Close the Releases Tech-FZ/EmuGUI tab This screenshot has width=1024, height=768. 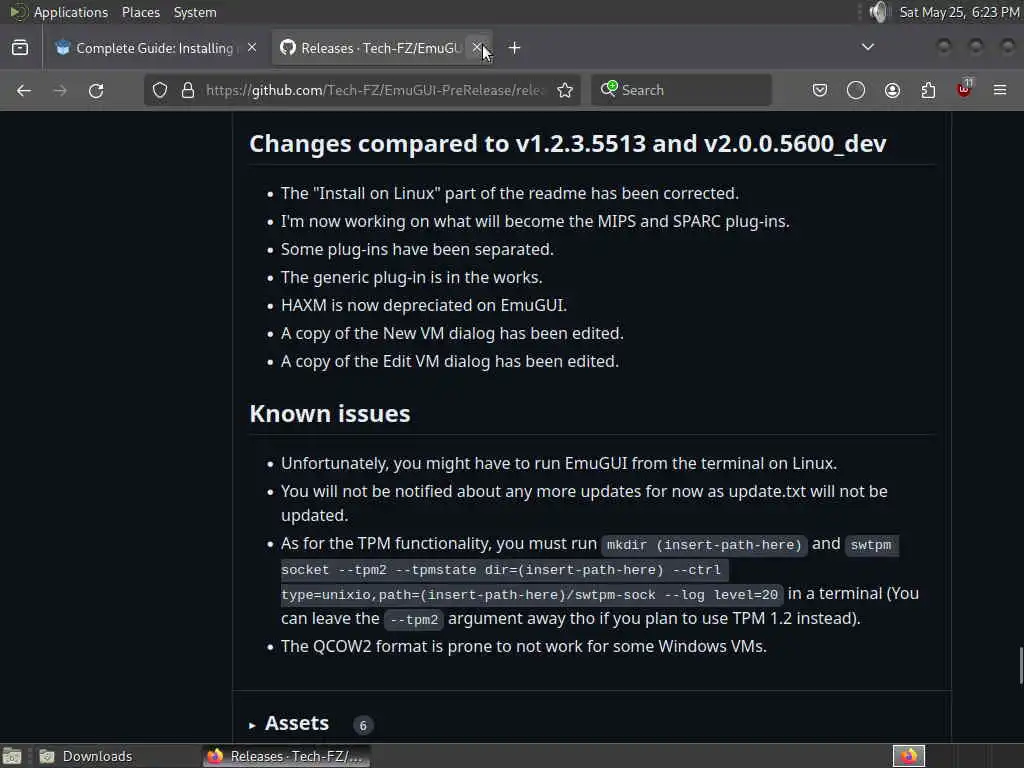(477, 48)
